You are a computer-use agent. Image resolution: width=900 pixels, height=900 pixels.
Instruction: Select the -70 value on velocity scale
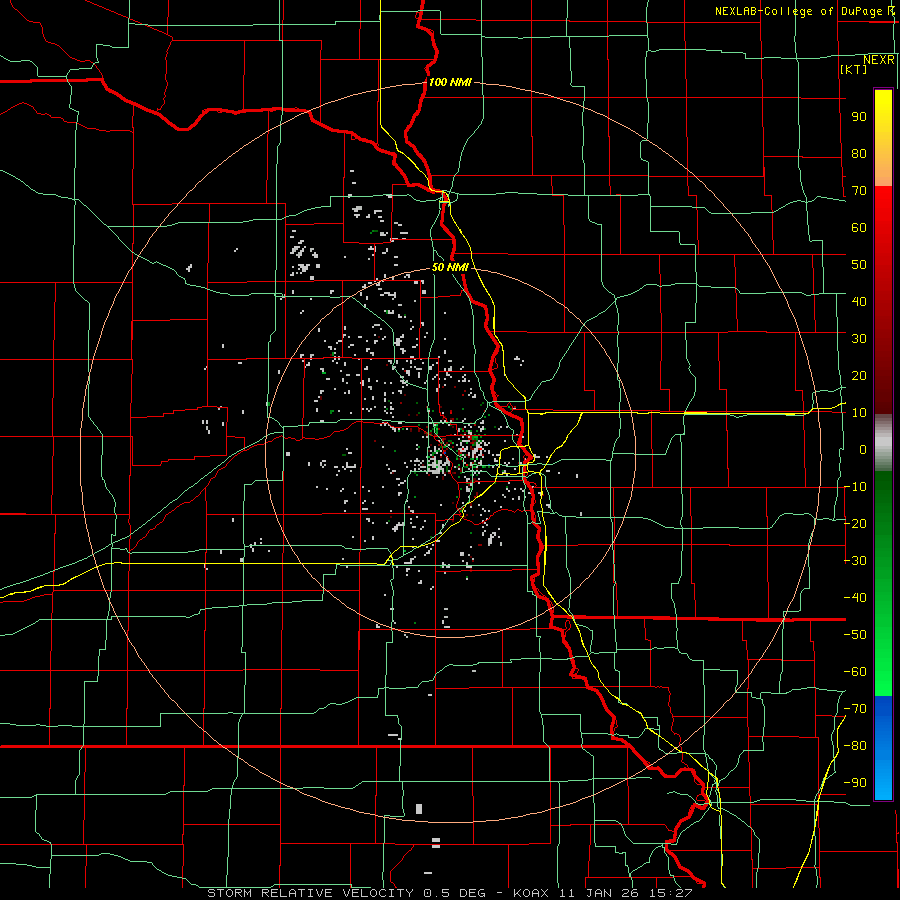855,709
